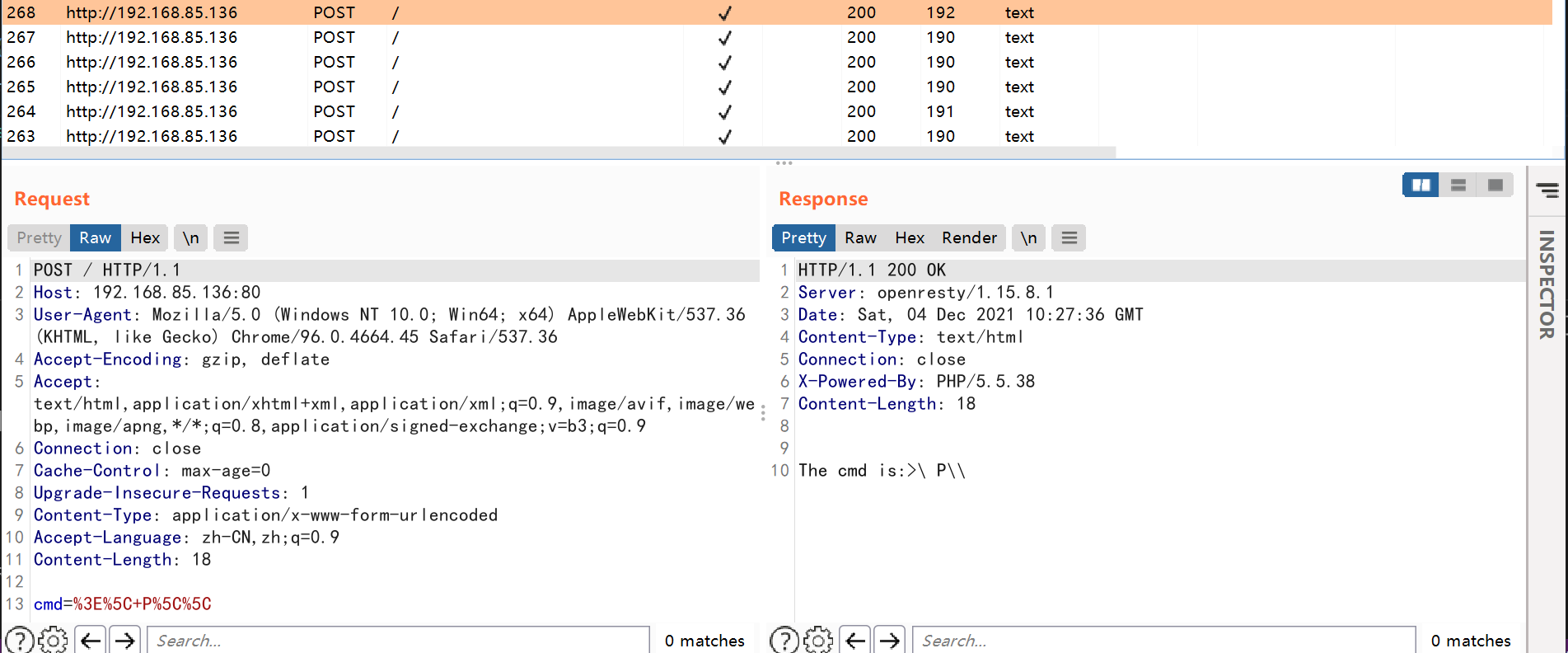Viewport: 1568px width, 653px height.
Task: Open the response search settings gear
Action: (818, 640)
